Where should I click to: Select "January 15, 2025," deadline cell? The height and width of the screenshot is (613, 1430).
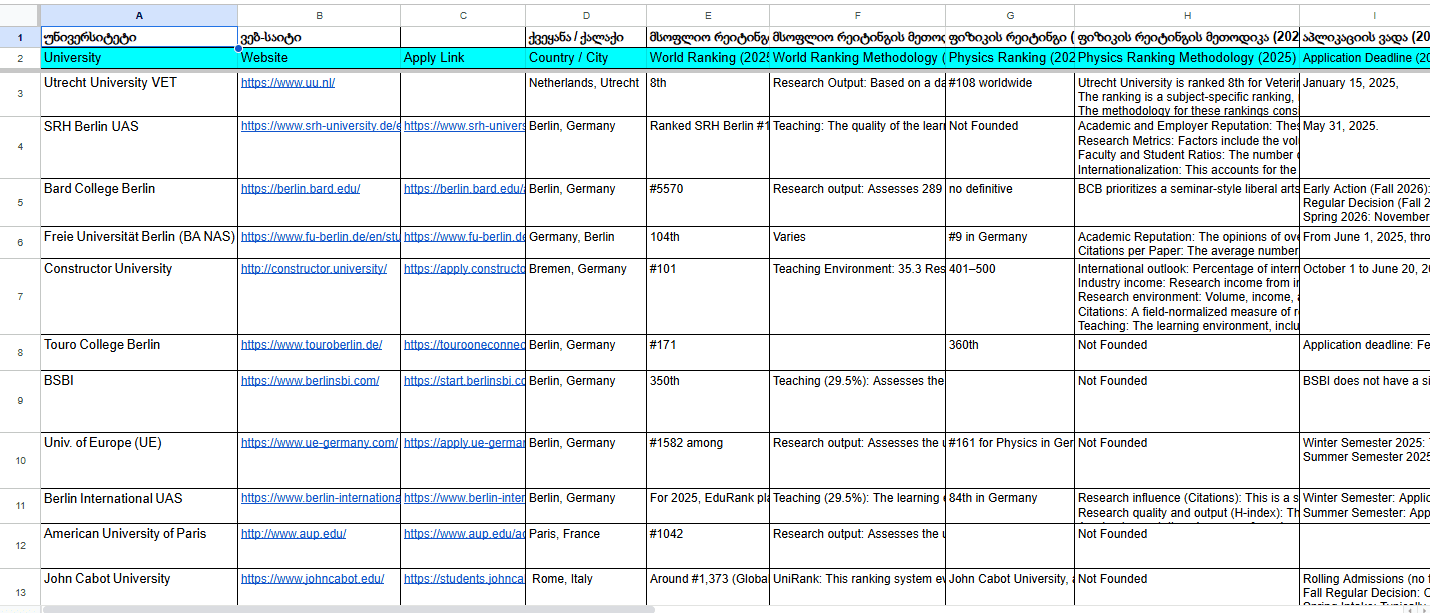(x=1365, y=93)
